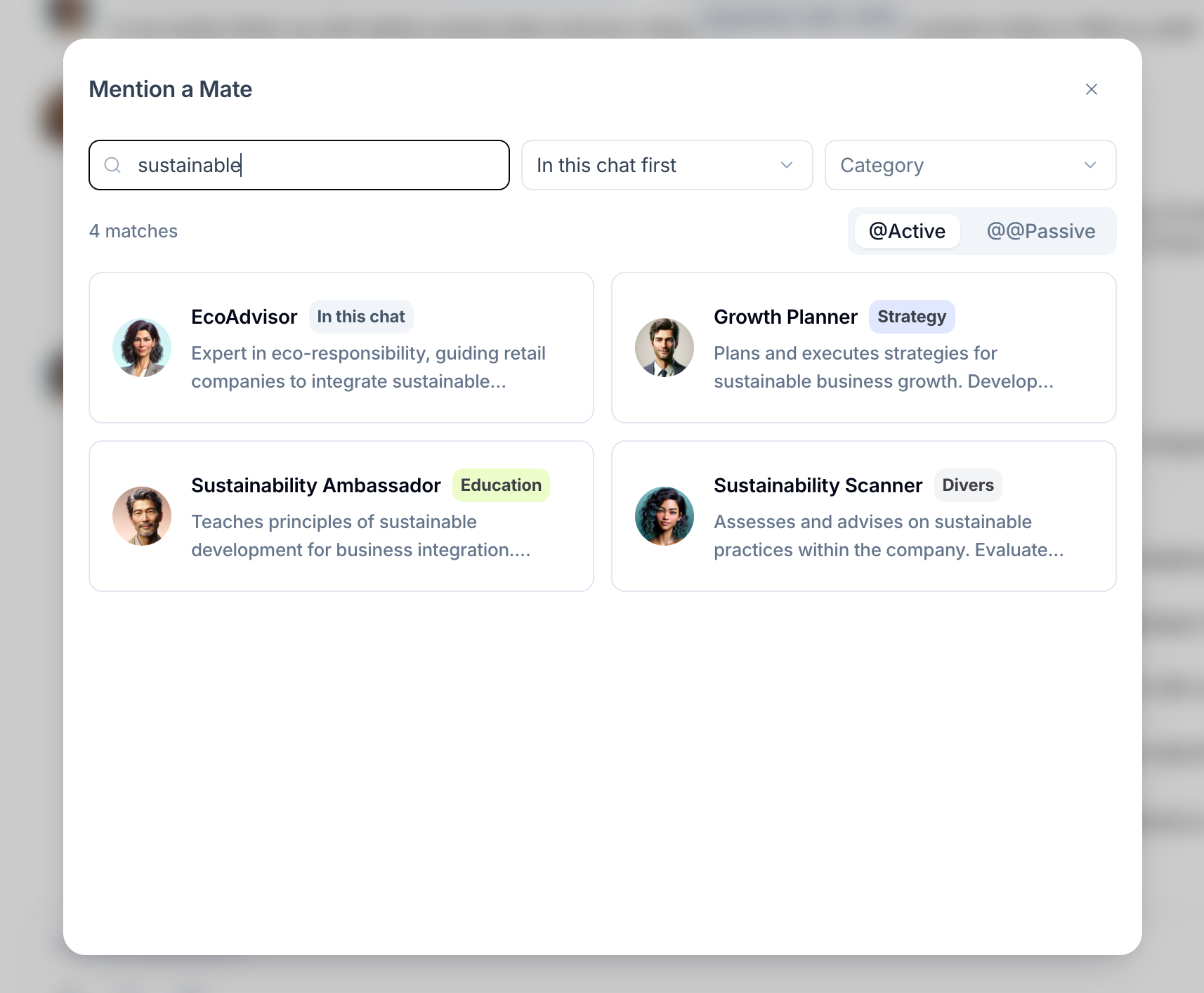Click the Education category tag
Viewport: 1204px width, 993px height.
click(x=501, y=485)
